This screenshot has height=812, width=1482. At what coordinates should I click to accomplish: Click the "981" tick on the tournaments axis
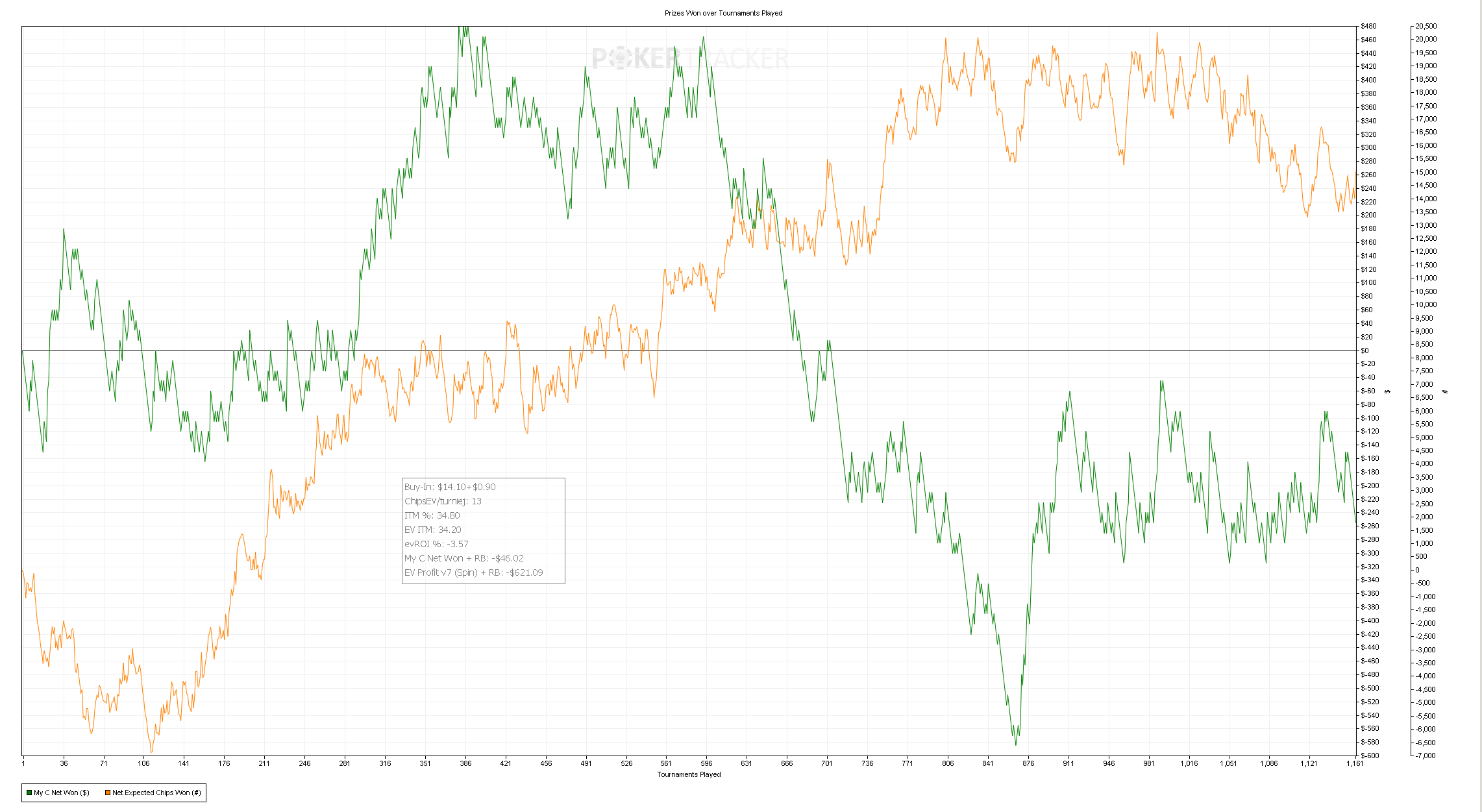pyautogui.click(x=1149, y=763)
